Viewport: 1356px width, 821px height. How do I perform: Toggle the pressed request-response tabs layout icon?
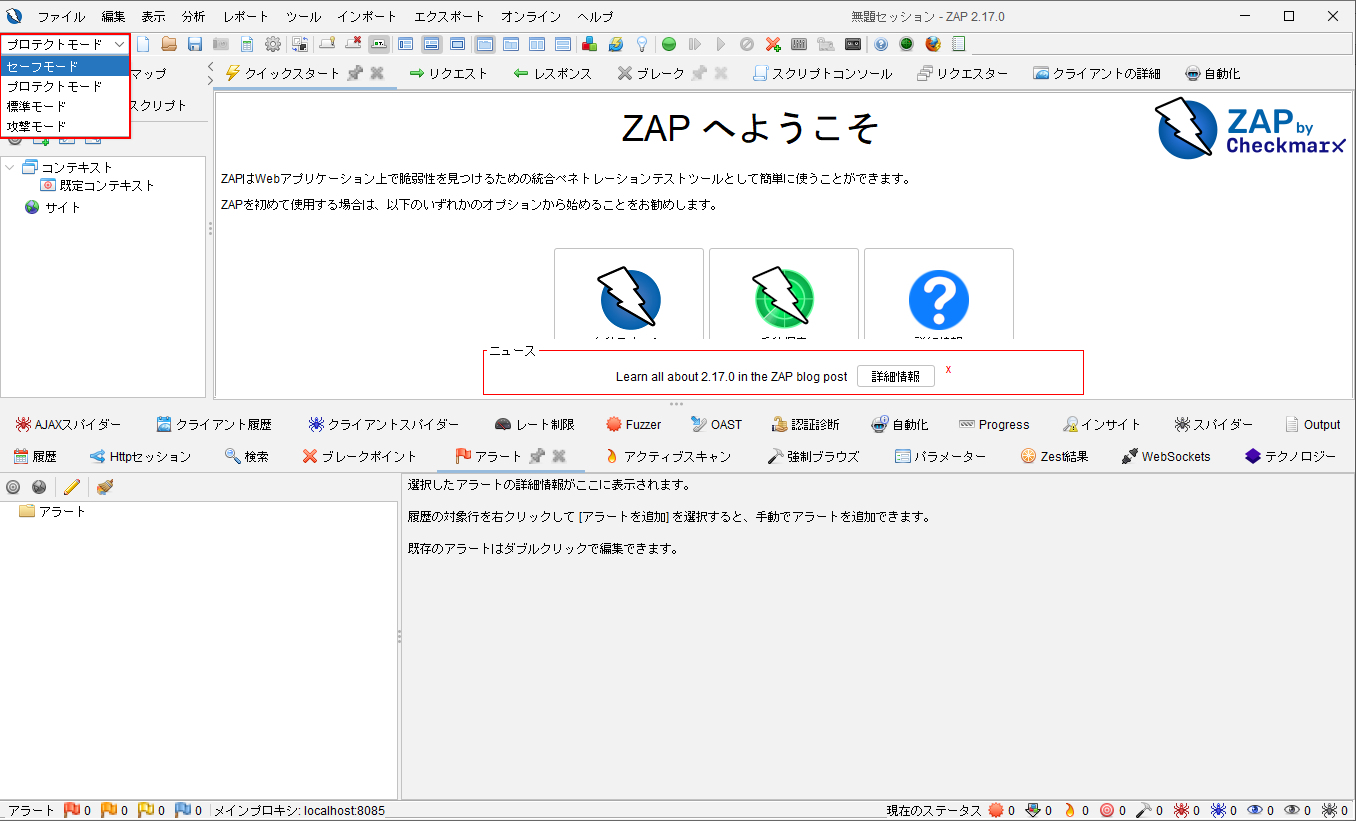click(485, 44)
